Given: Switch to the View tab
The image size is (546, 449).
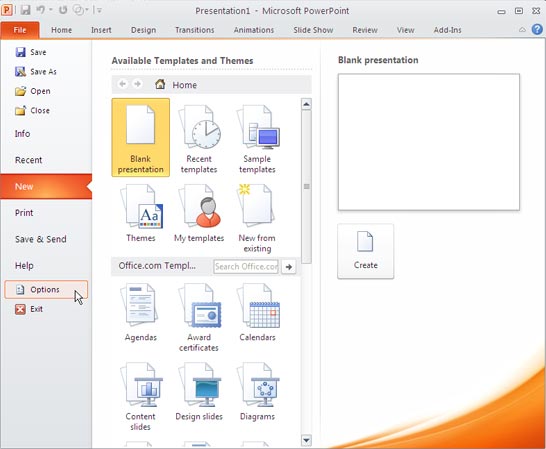Looking at the screenshot, I should pyautogui.click(x=406, y=30).
